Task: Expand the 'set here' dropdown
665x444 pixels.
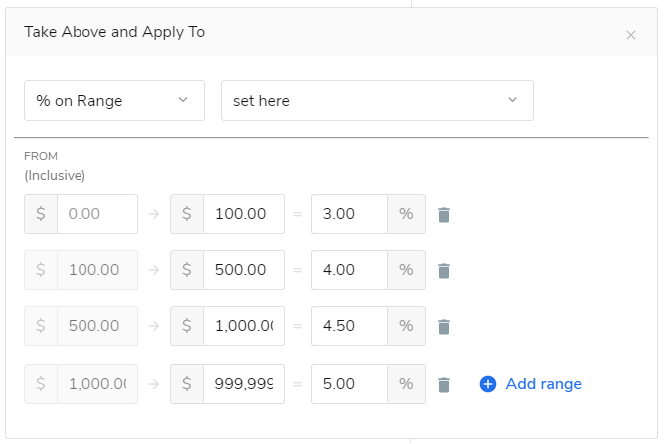Action: tap(377, 100)
